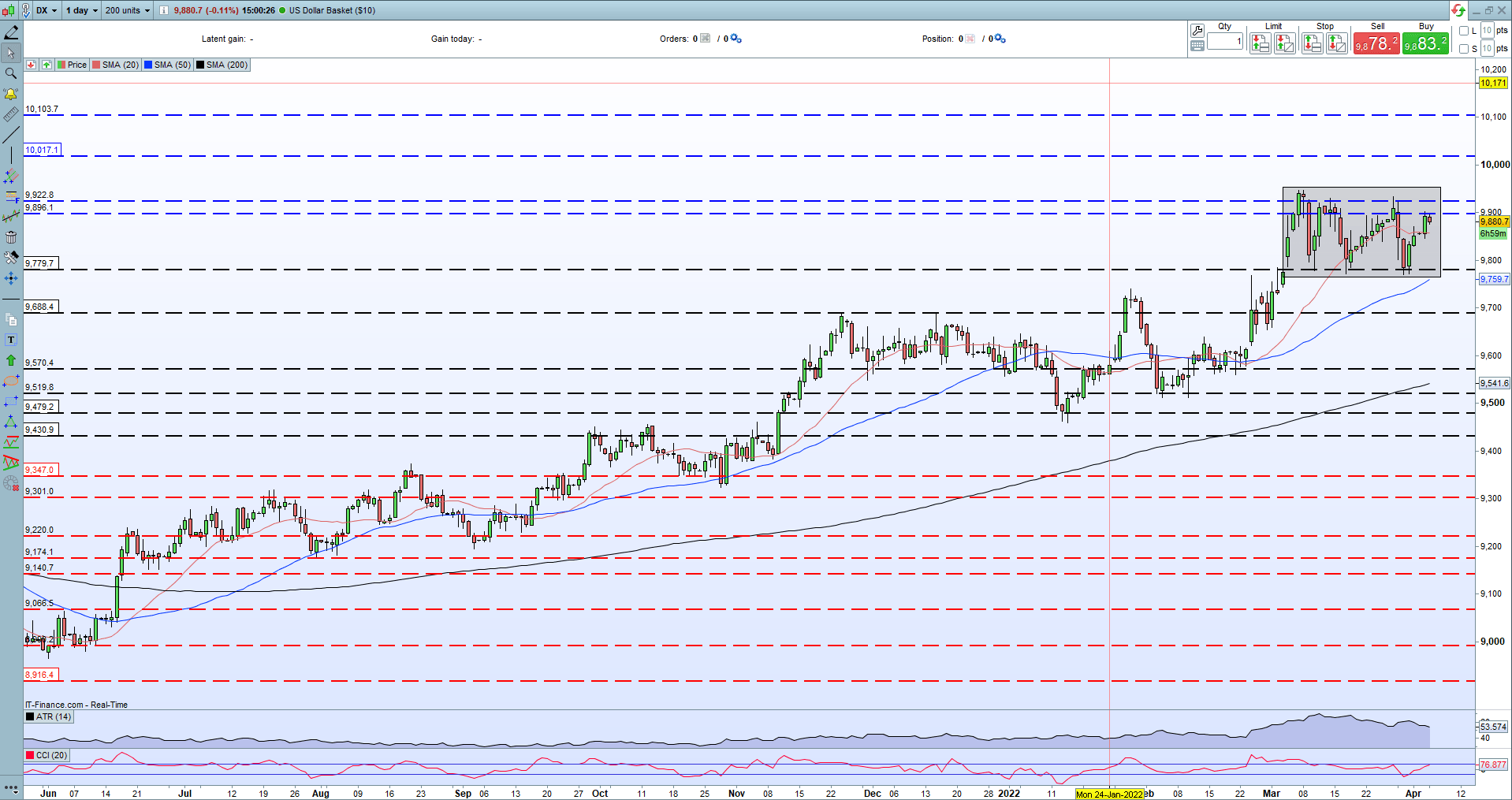The image size is (1512, 800).
Task: Open the CCI (20) indicator label
Action: [x=47, y=755]
